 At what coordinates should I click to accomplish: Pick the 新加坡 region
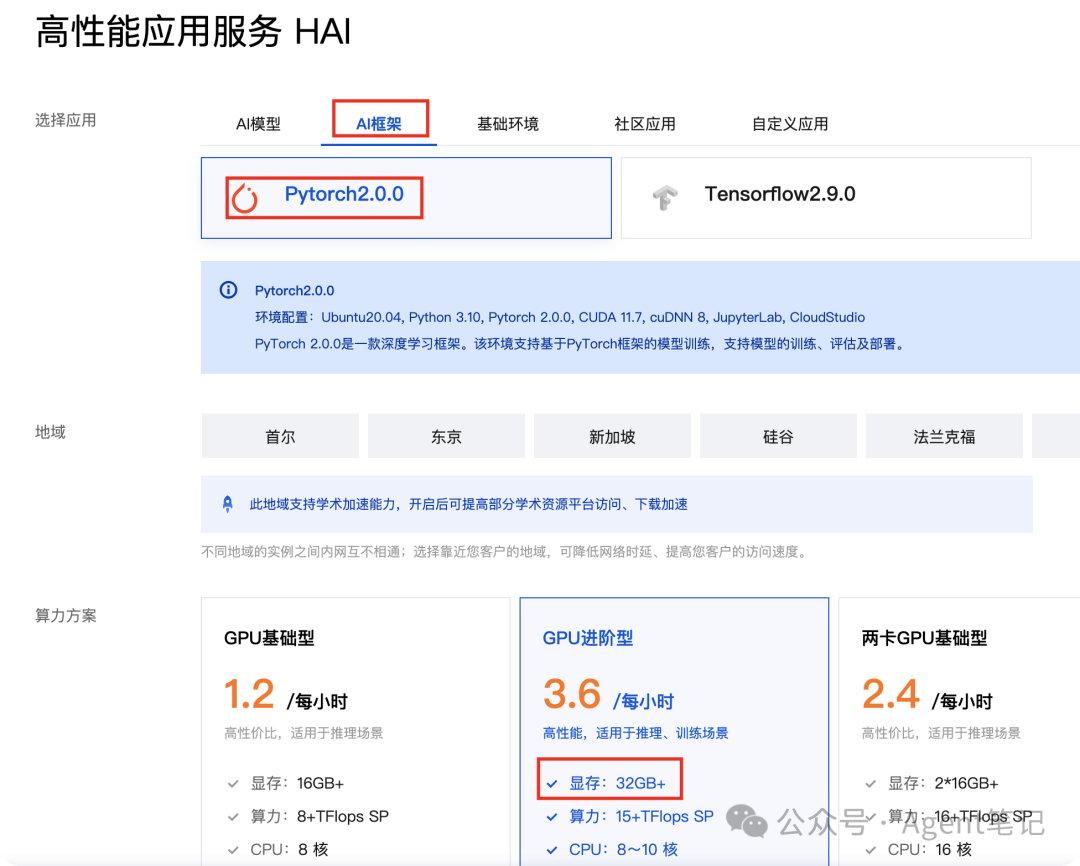click(x=612, y=436)
